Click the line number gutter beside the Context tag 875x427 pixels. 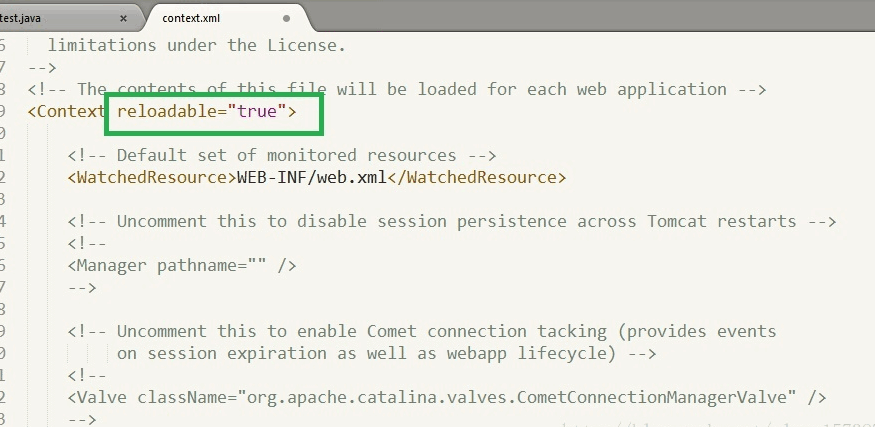(x=3, y=111)
